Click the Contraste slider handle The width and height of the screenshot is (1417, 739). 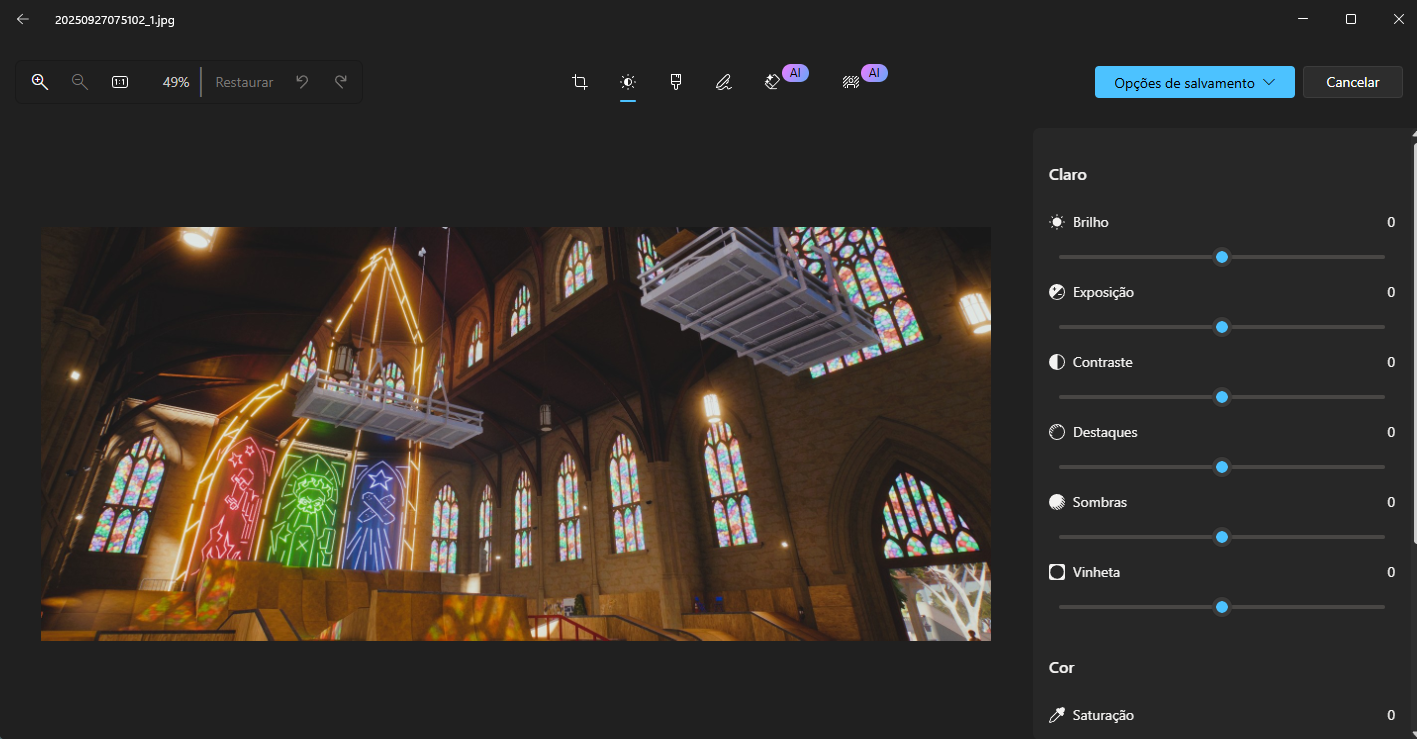[1222, 397]
